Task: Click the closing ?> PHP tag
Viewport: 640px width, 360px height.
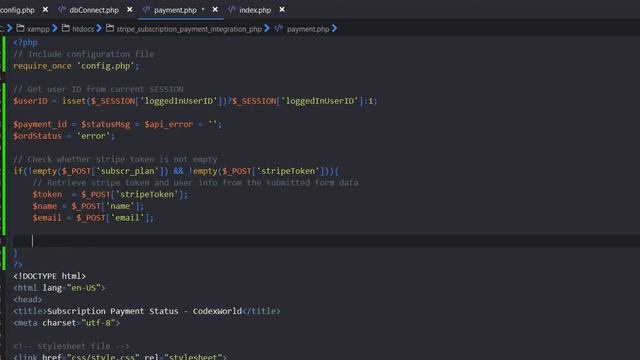Action: click(x=18, y=265)
